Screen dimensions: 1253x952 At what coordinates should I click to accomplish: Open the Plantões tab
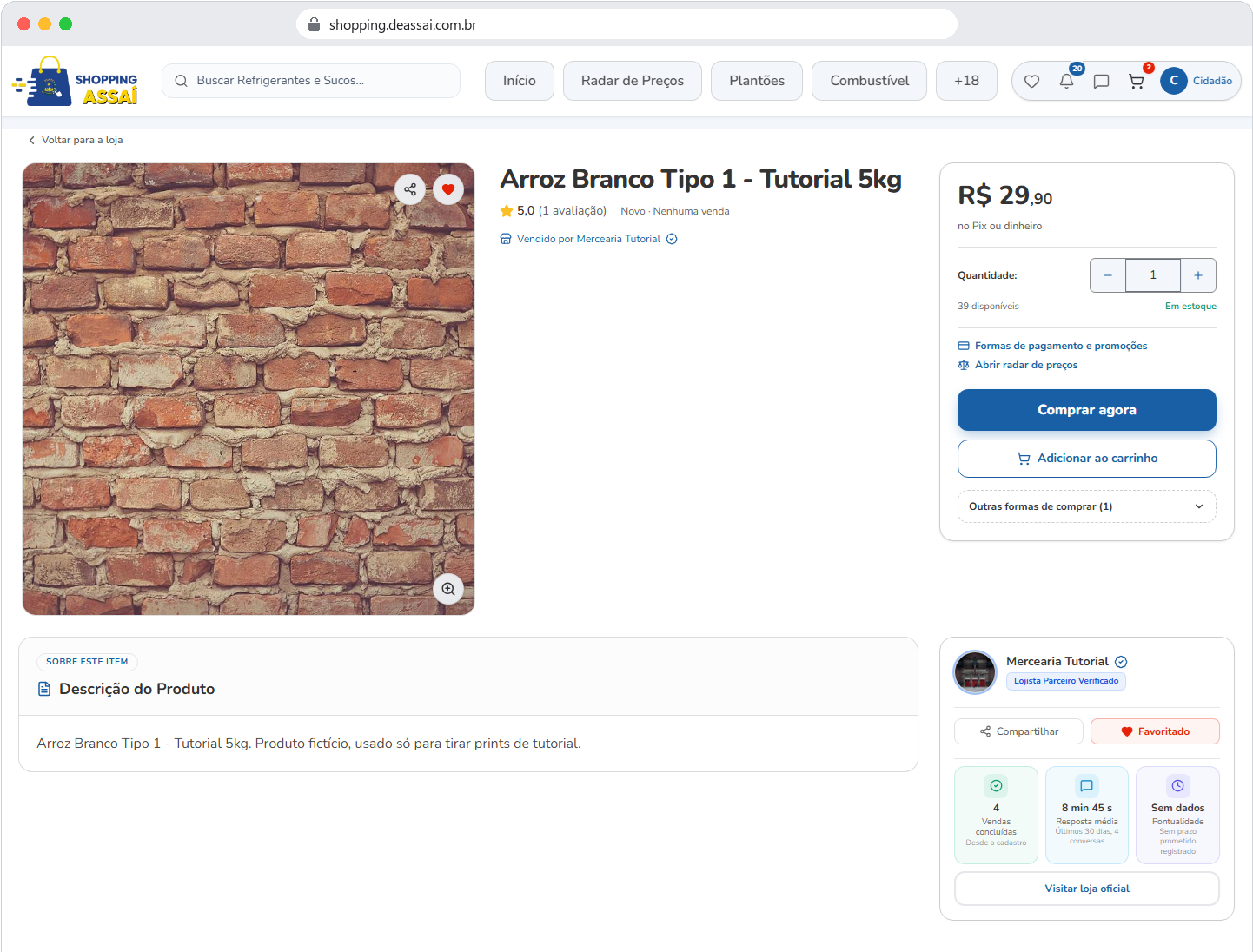point(757,81)
